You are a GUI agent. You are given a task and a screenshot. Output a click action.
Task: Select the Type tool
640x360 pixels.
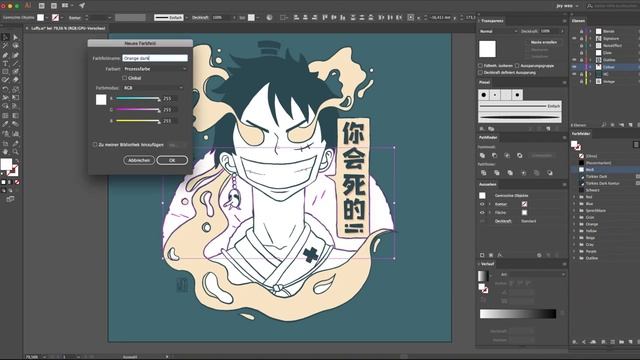click(5, 64)
